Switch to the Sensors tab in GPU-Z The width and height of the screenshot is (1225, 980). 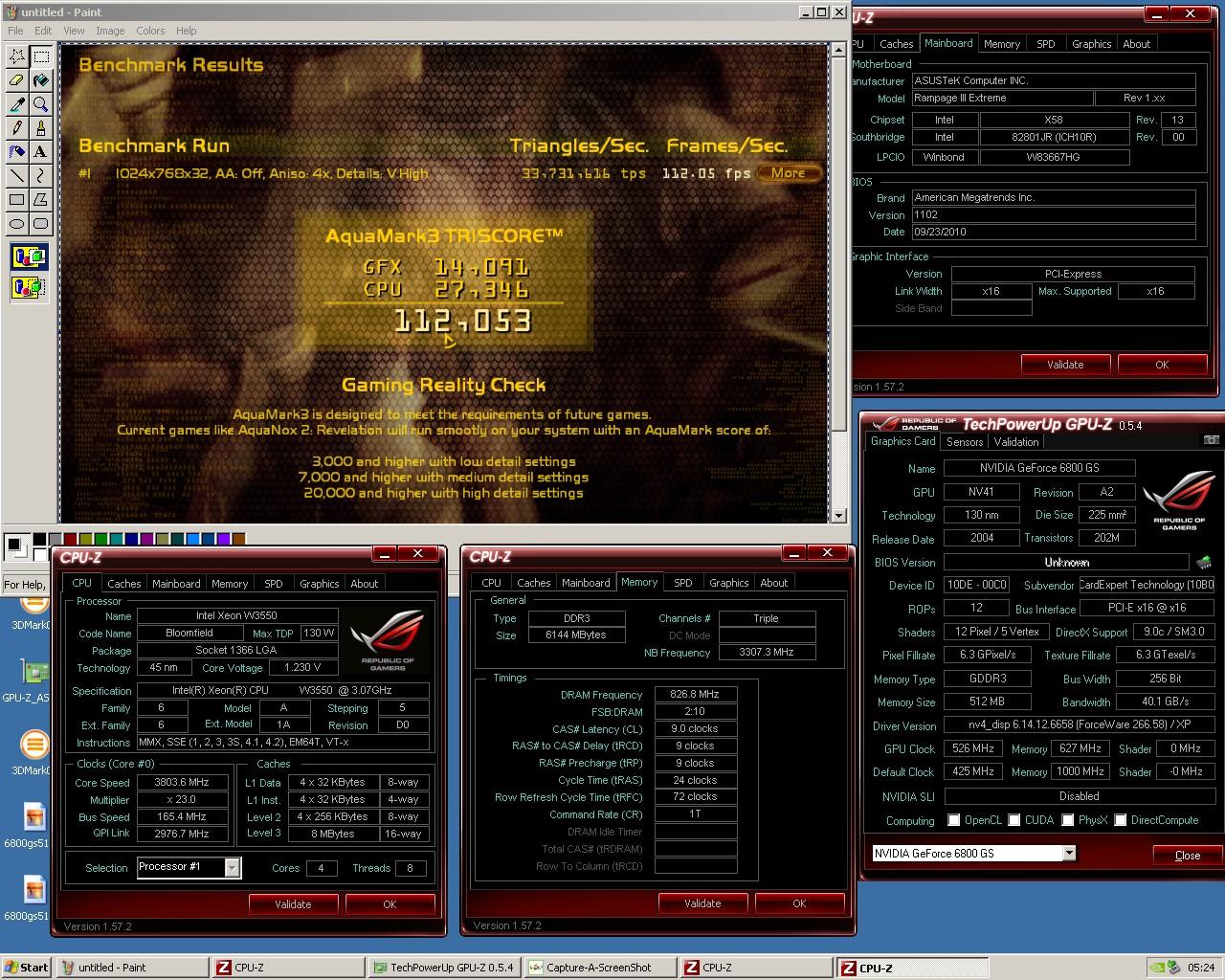point(965,442)
